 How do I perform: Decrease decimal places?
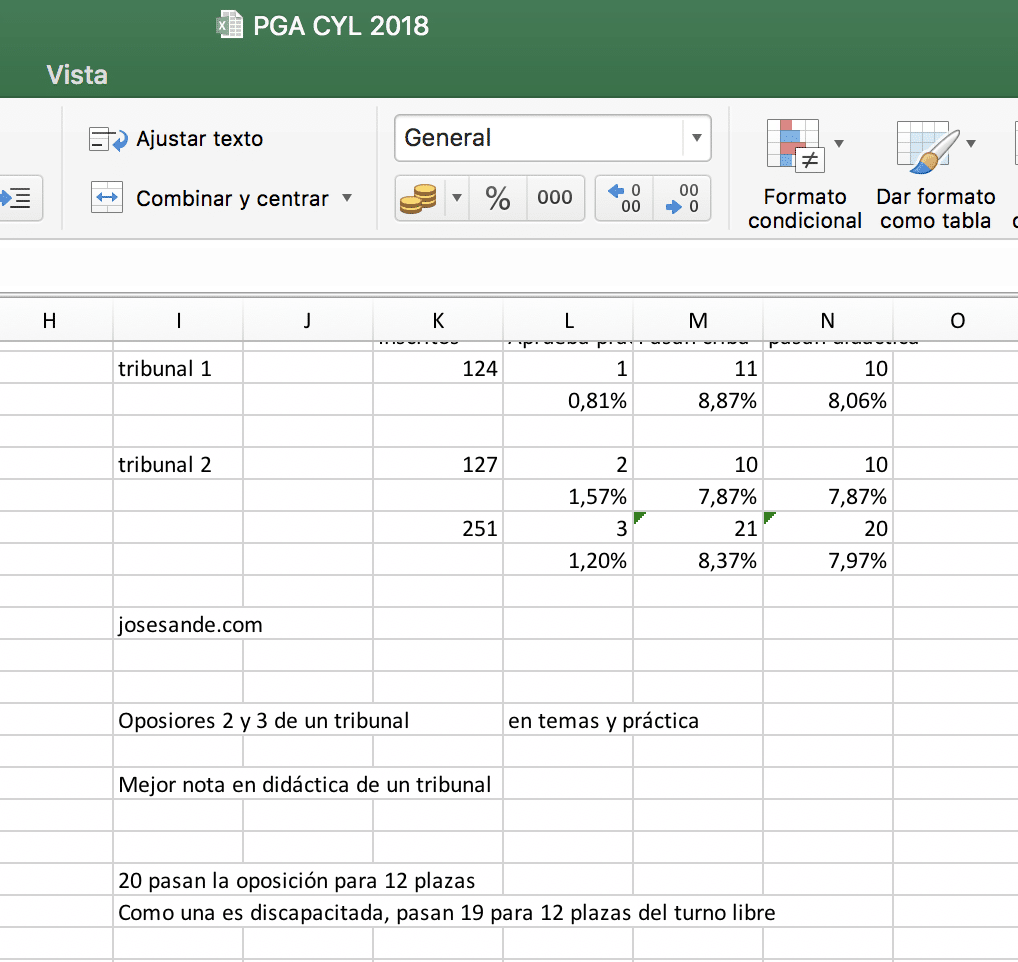click(x=683, y=198)
